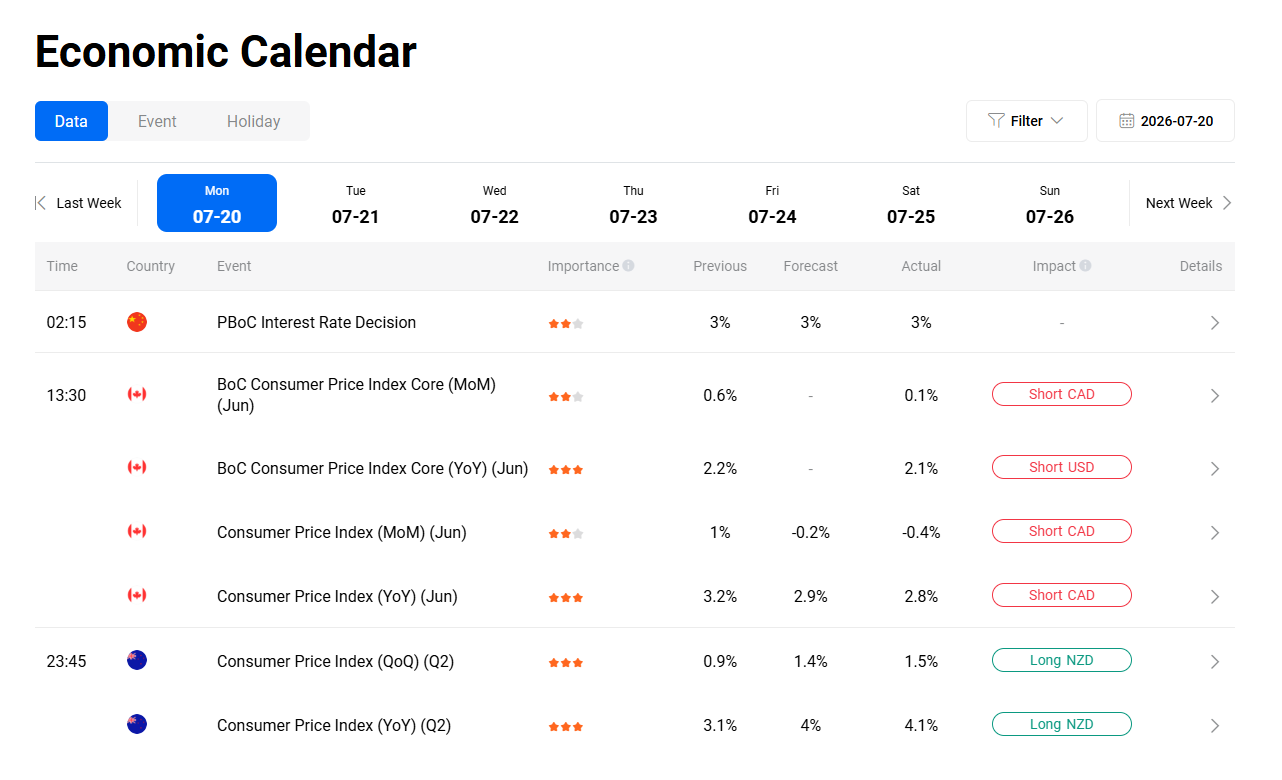Go to Next Week
Screen dimensions: 1282x780
coord(1188,203)
